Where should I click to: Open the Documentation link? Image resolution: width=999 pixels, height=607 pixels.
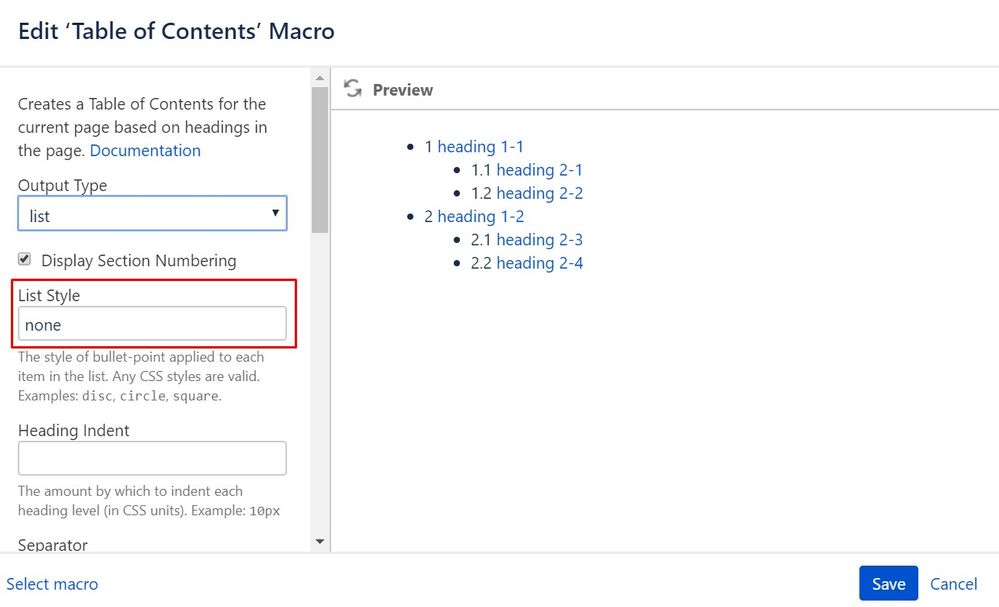point(145,150)
